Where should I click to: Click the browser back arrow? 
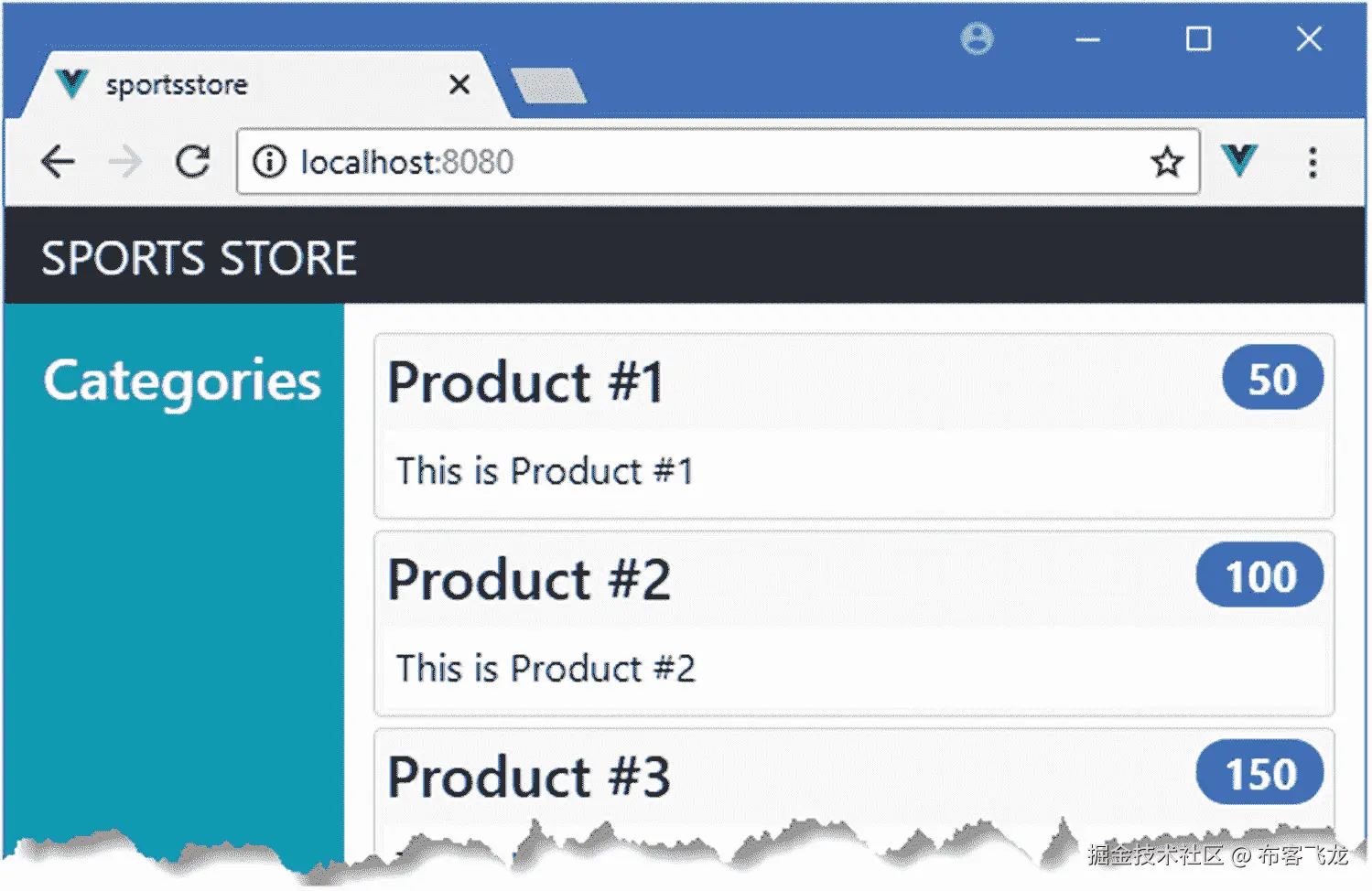point(58,162)
